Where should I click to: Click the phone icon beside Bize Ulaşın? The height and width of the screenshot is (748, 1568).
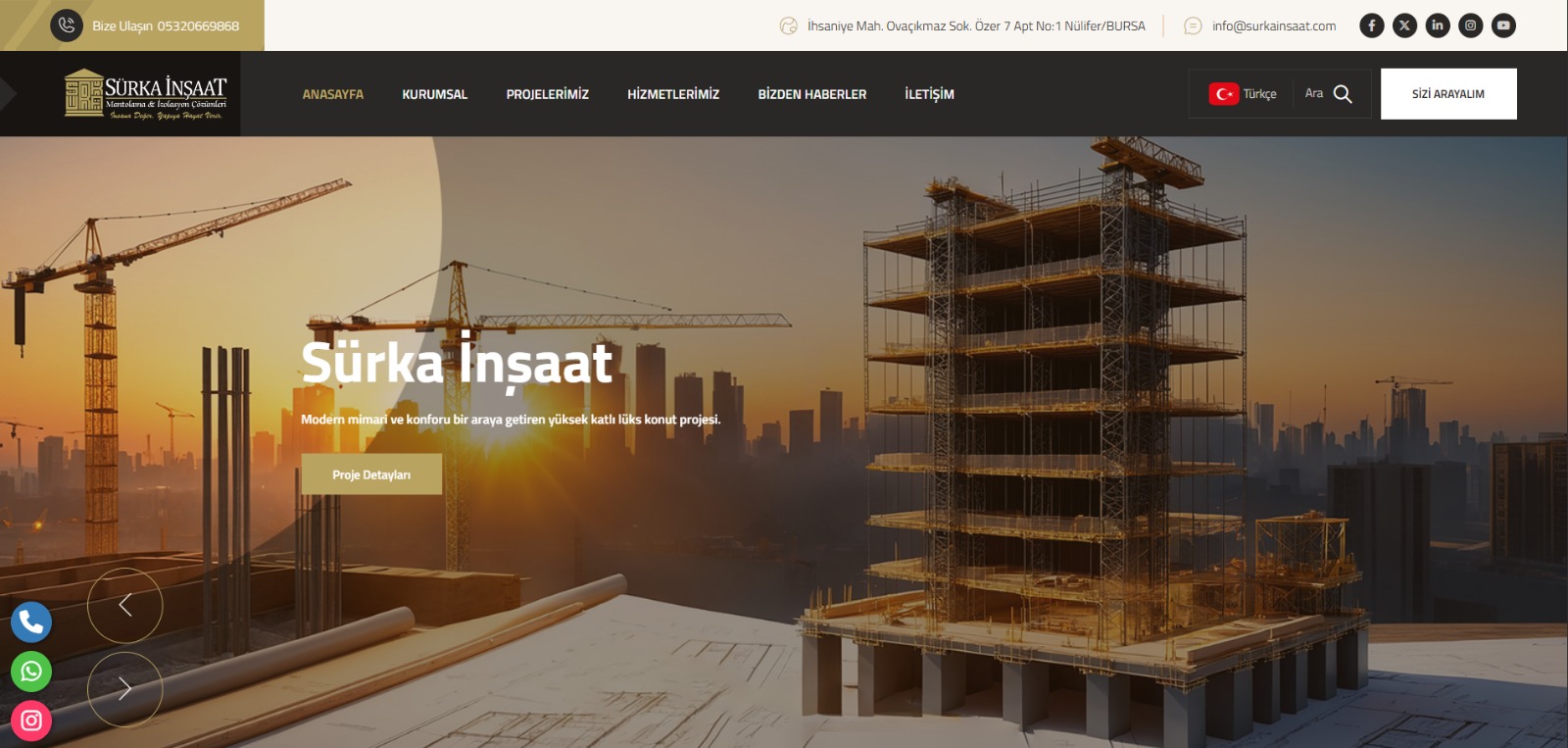pos(67,25)
